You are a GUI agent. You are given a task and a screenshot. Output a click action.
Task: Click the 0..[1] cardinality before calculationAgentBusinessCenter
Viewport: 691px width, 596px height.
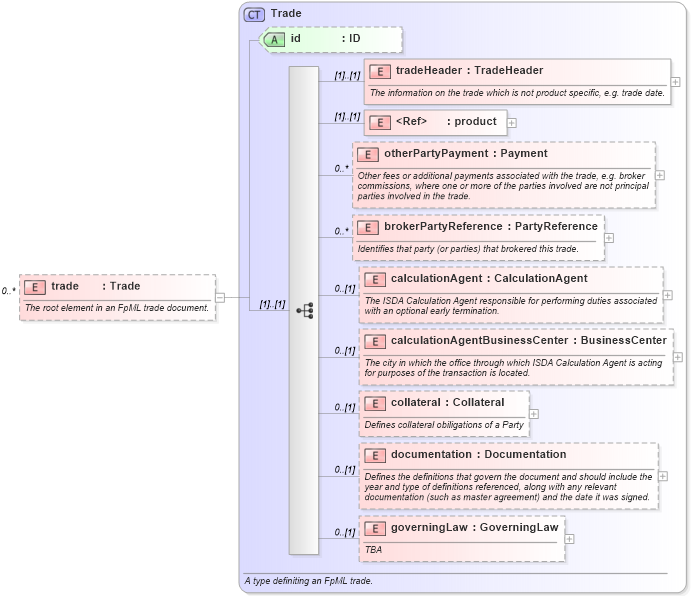click(x=345, y=351)
